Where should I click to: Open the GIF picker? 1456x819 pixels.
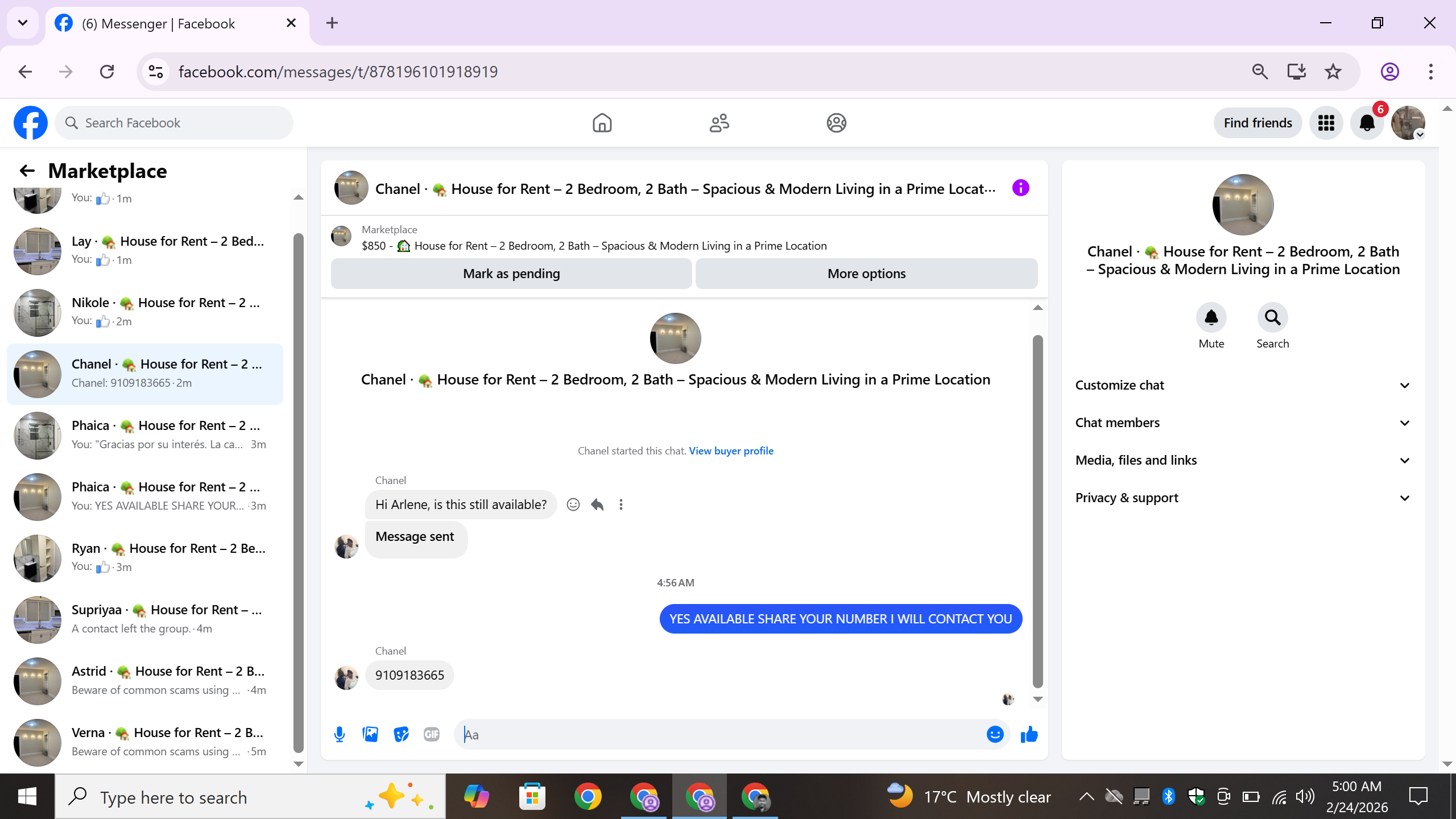point(432,734)
